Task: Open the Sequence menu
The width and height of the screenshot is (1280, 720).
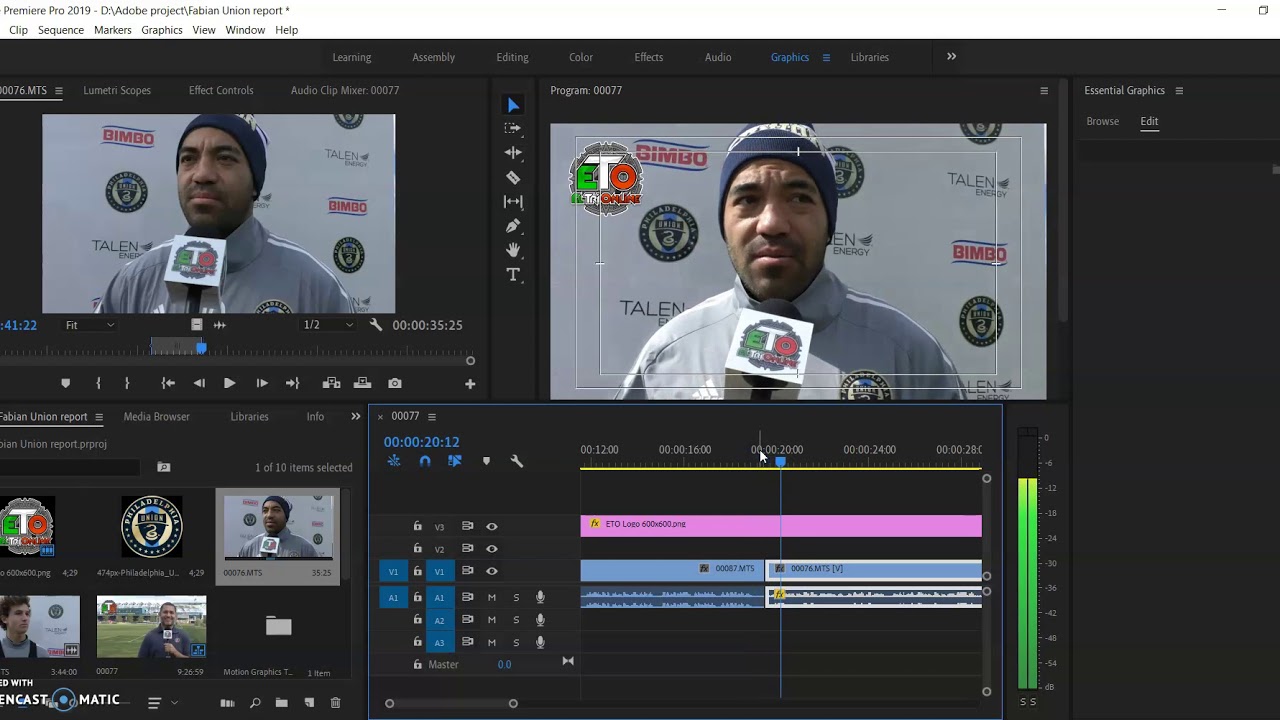Action: tap(61, 30)
